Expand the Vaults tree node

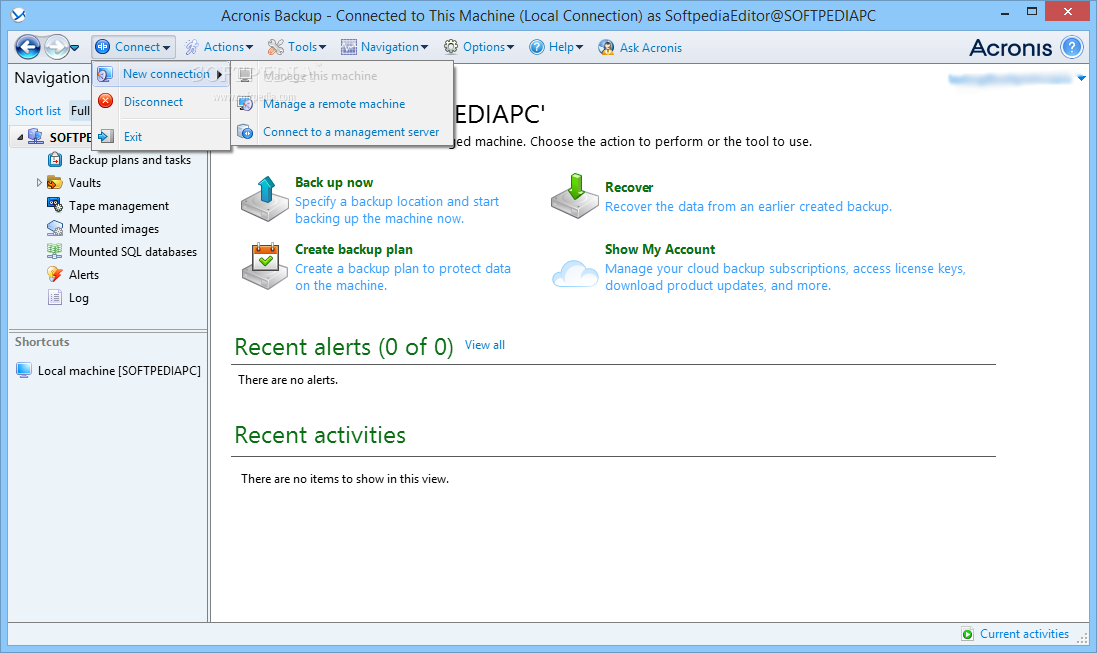[39, 183]
